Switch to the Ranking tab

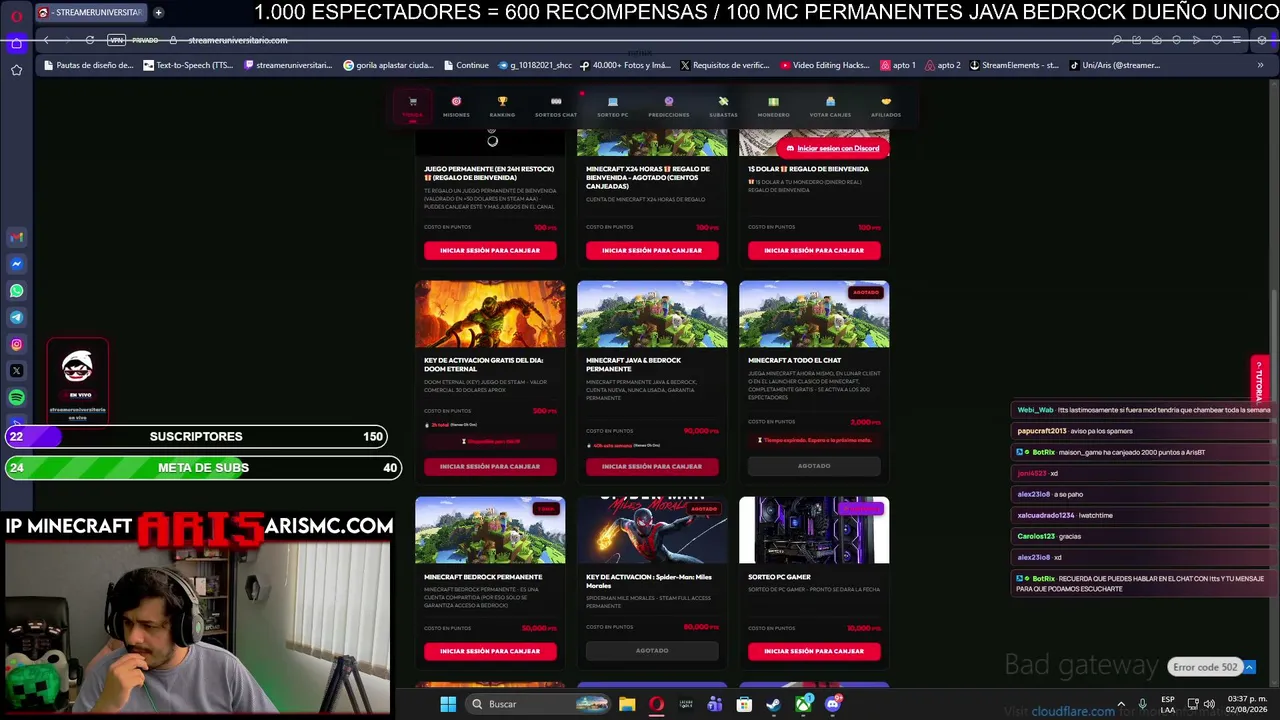502,106
